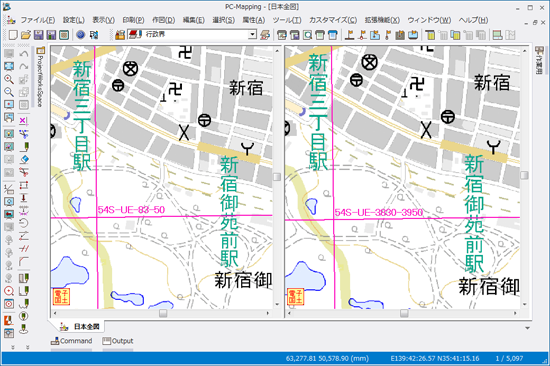Image resolution: width=550 pixels, height=366 pixels.
Task: Open the ツール(T) menu
Action: pyautogui.click(x=287, y=20)
